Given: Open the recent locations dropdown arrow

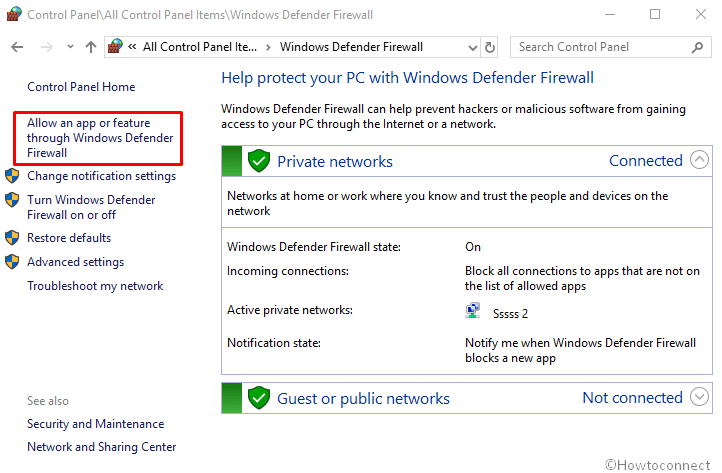Looking at the screenshot, I should [70, 47].
